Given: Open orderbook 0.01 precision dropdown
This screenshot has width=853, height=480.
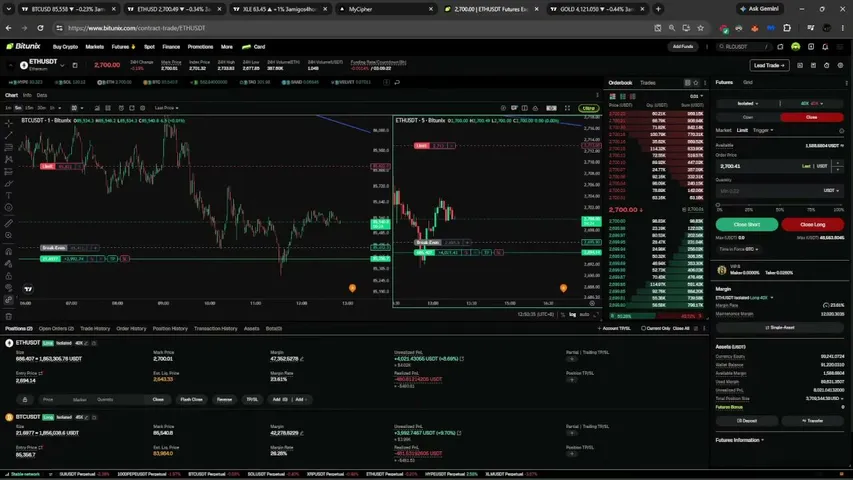Looking at the screenshot, I should point(696,96).
